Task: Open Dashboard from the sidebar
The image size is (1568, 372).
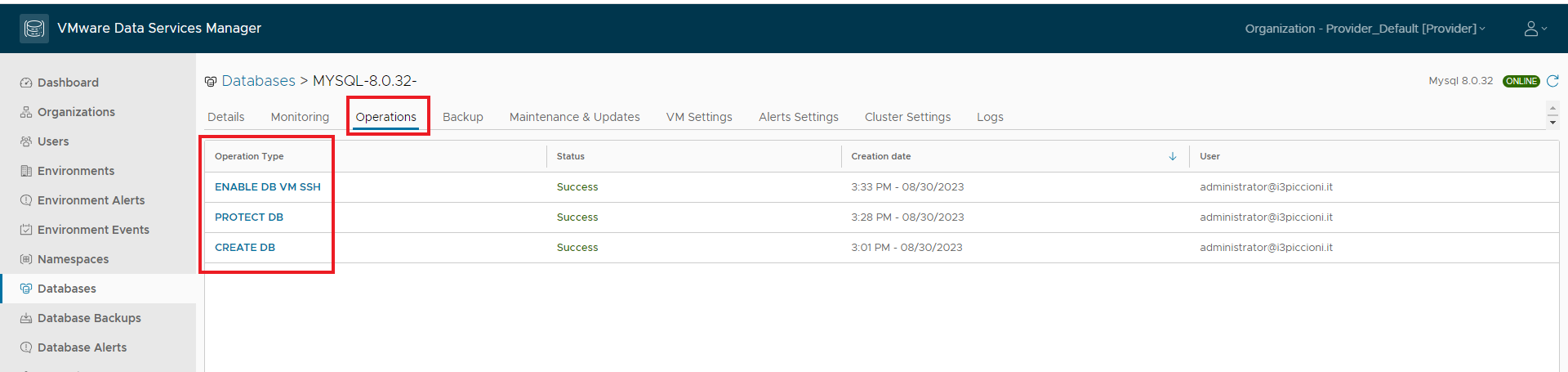Action: point(68,83)
